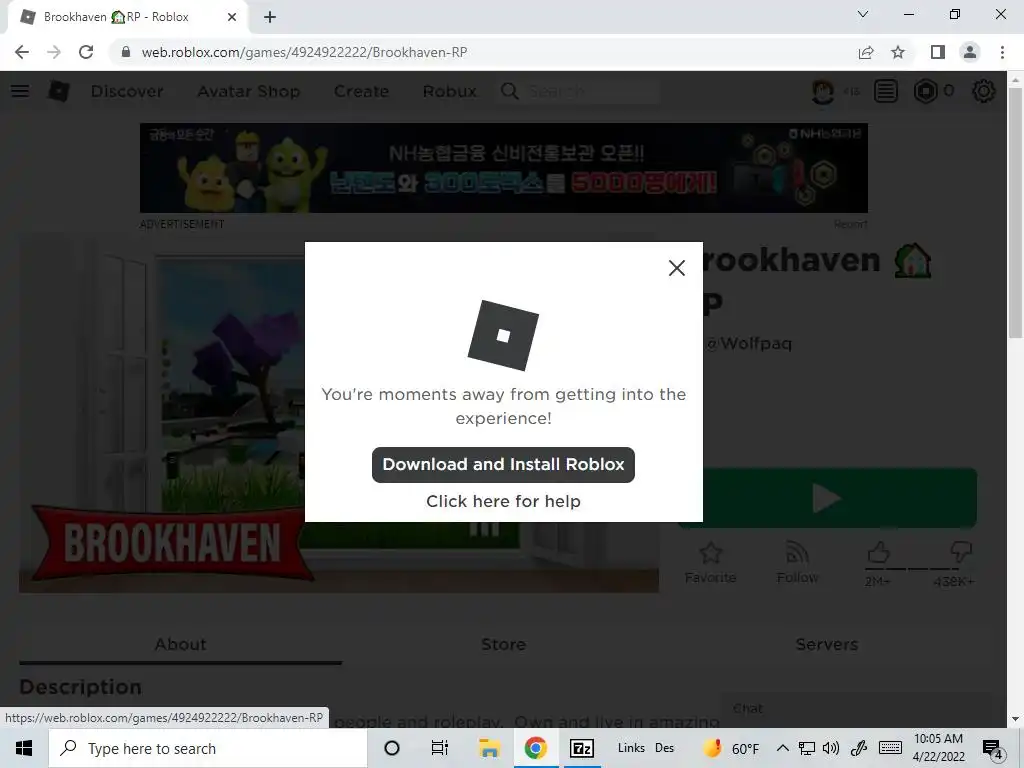Expand Chrome tab search chevron
1024x768 pixels.
(x=863, y=14)
